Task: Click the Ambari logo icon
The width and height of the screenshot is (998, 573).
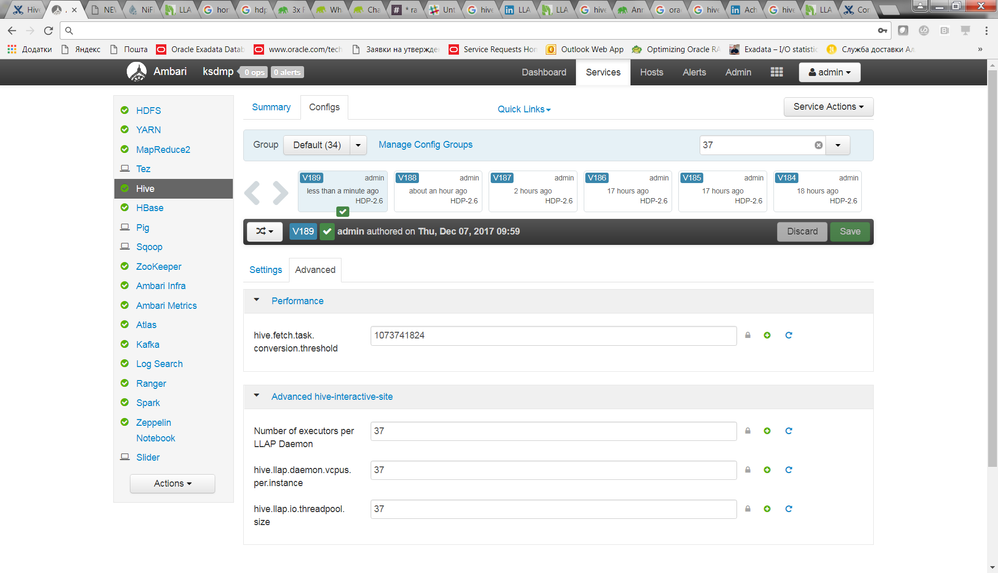Action: click(x=136, y=72)
